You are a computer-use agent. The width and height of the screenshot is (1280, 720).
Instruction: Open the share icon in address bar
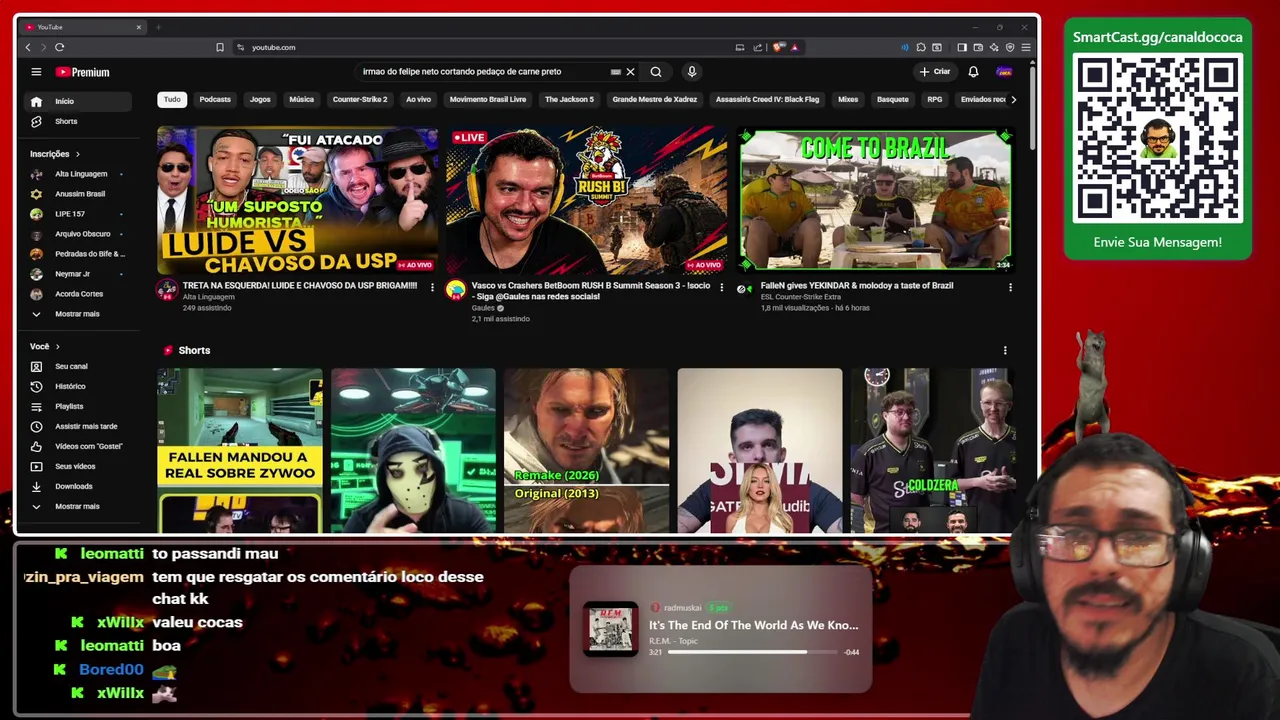point(757,47)
